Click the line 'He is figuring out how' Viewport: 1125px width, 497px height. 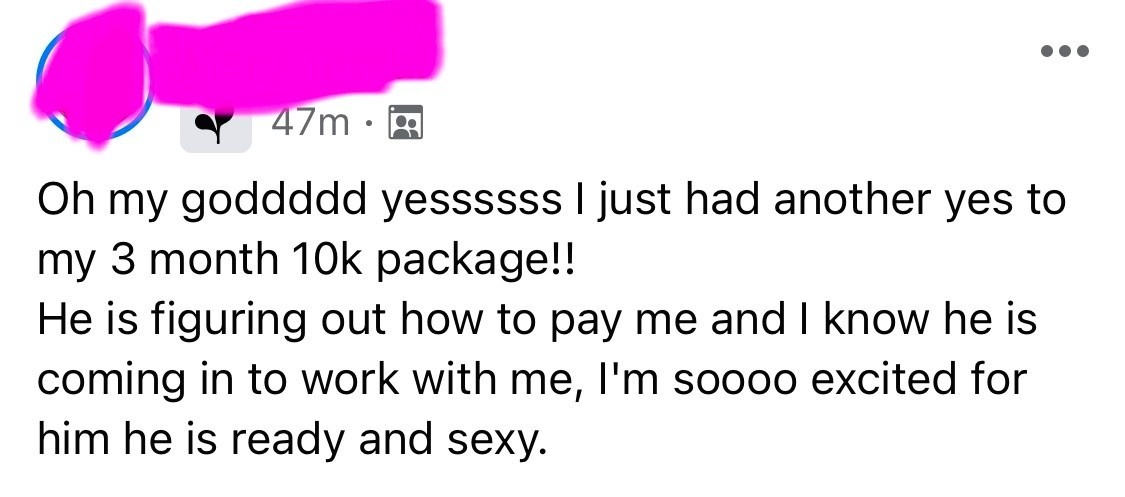point(537,321)
